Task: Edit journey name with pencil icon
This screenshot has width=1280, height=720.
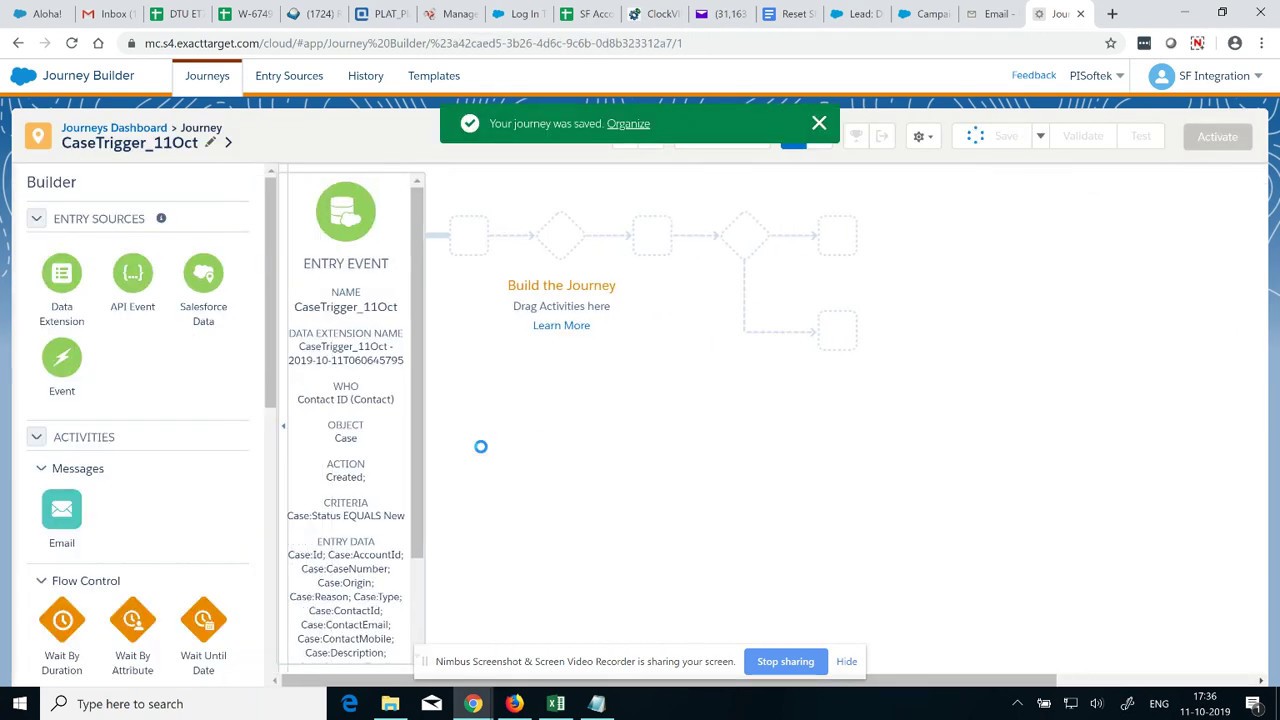Action: pos(210,143)
